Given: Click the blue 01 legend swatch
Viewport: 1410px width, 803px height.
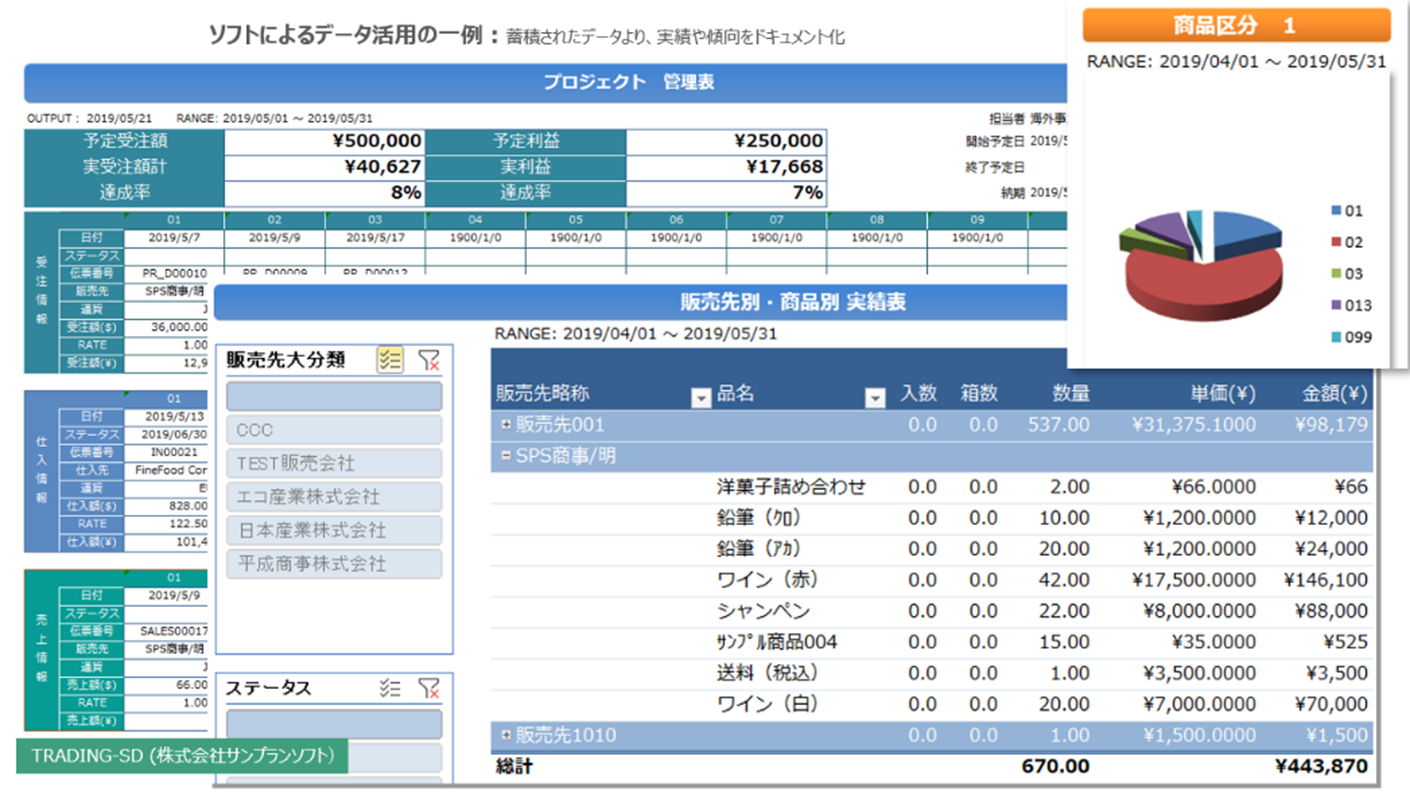Looking at the screenshot, I should (1336, 211).
